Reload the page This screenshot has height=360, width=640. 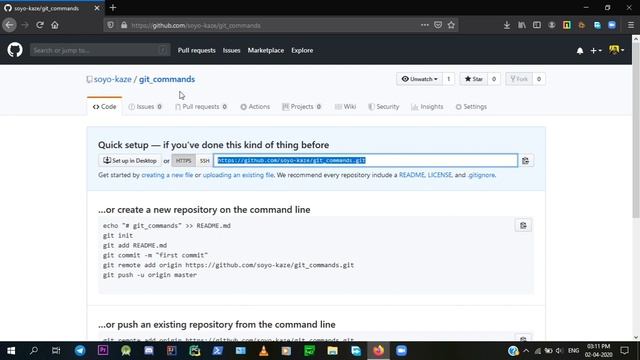40,25
